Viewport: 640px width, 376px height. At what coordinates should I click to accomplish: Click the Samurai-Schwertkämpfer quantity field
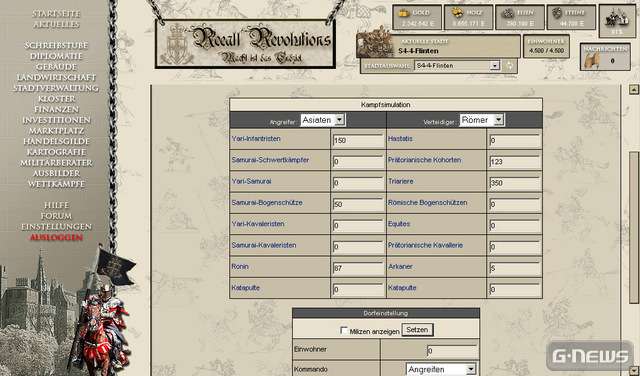click(358, 161)
